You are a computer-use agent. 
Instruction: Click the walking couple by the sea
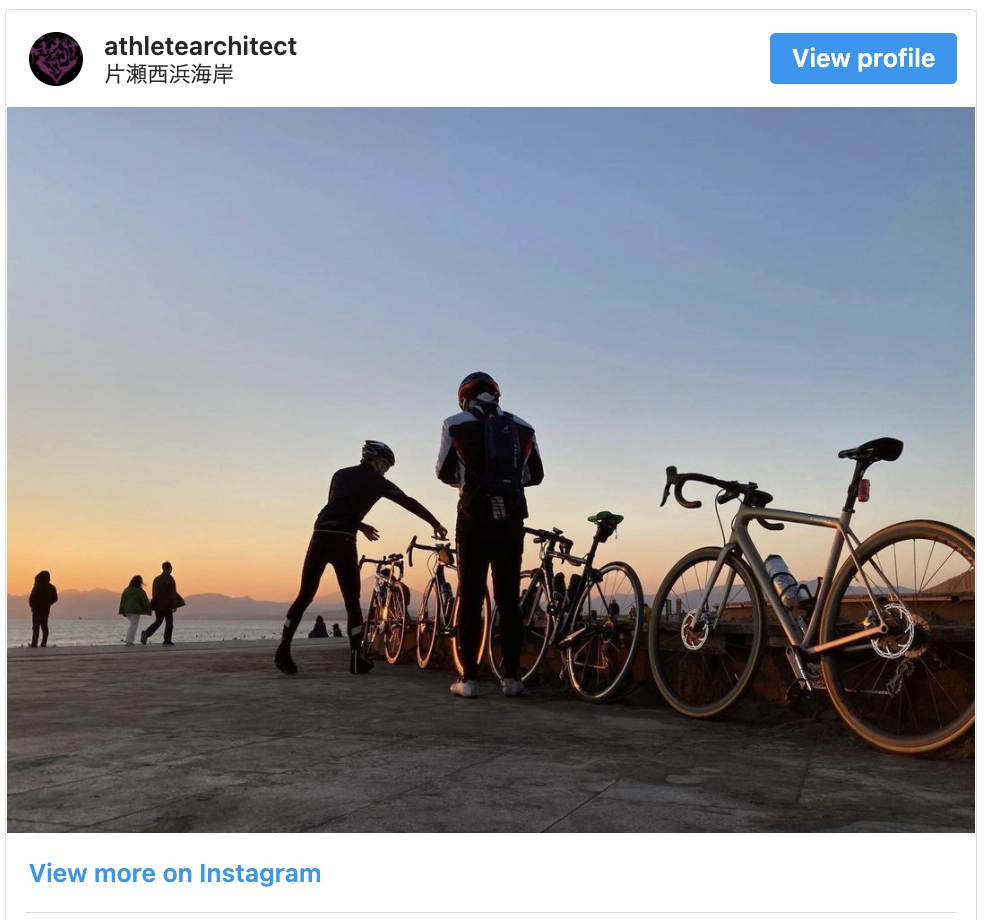[151, 604]
